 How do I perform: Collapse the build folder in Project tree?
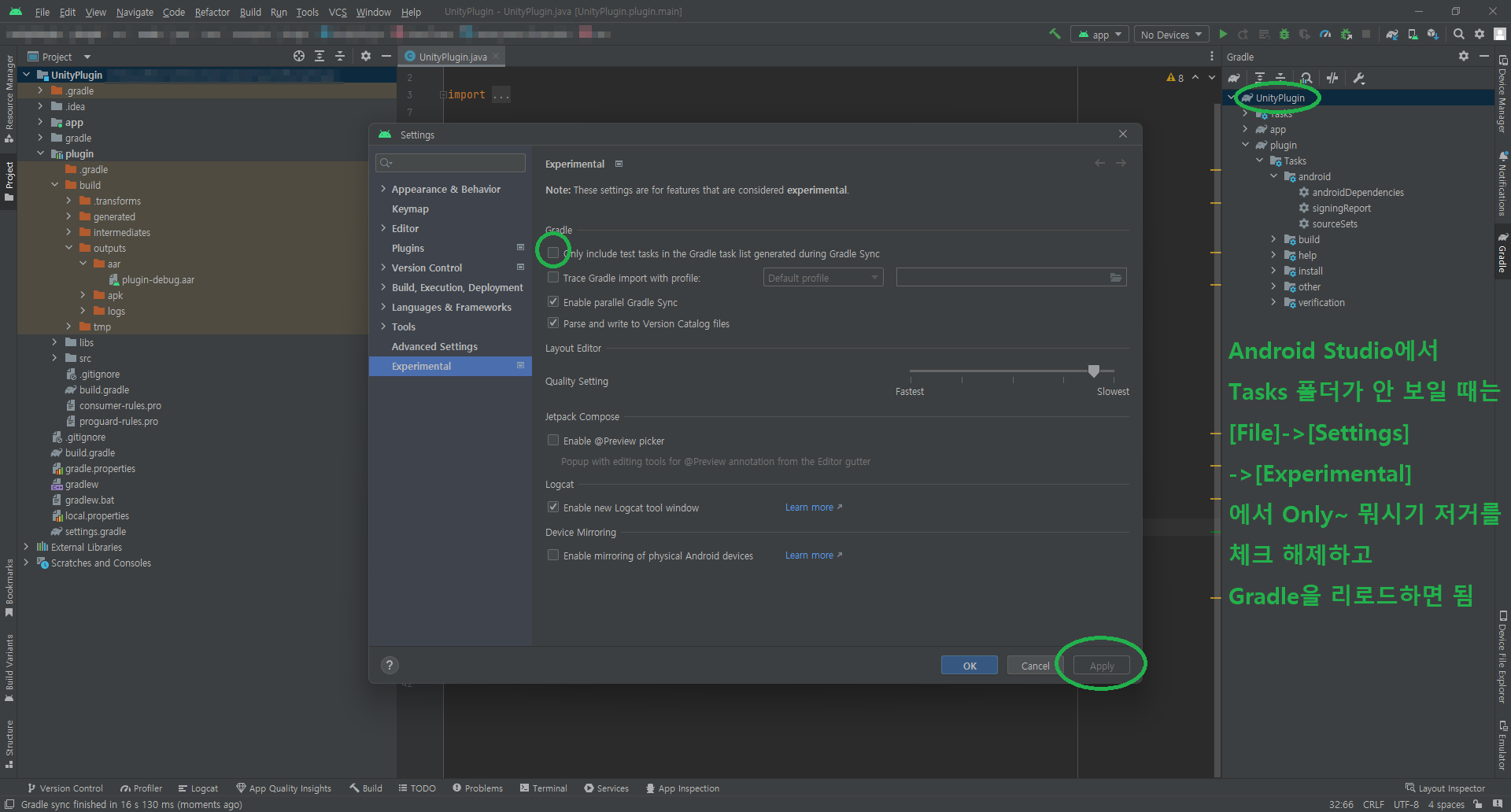(54, 185)
